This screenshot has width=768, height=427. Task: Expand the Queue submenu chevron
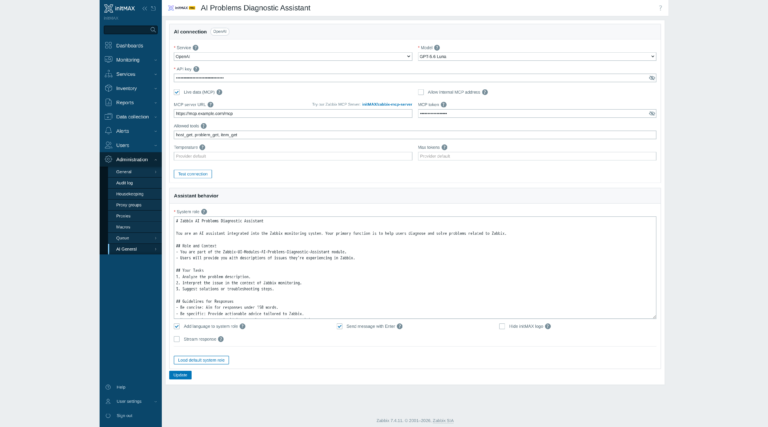[156, 238]
